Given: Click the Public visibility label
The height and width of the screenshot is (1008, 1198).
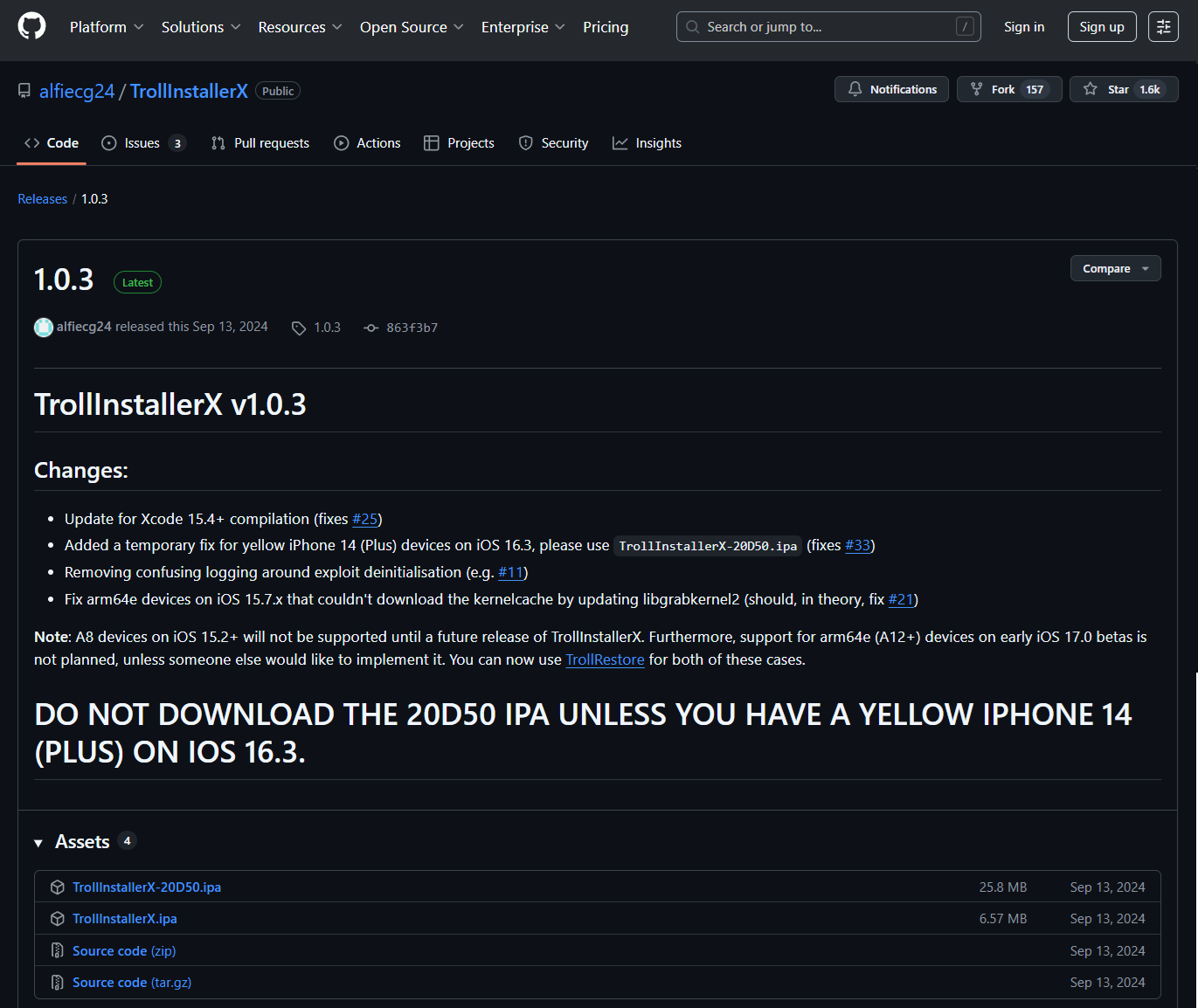Looking at the screenshot, I should pos(278,91).
